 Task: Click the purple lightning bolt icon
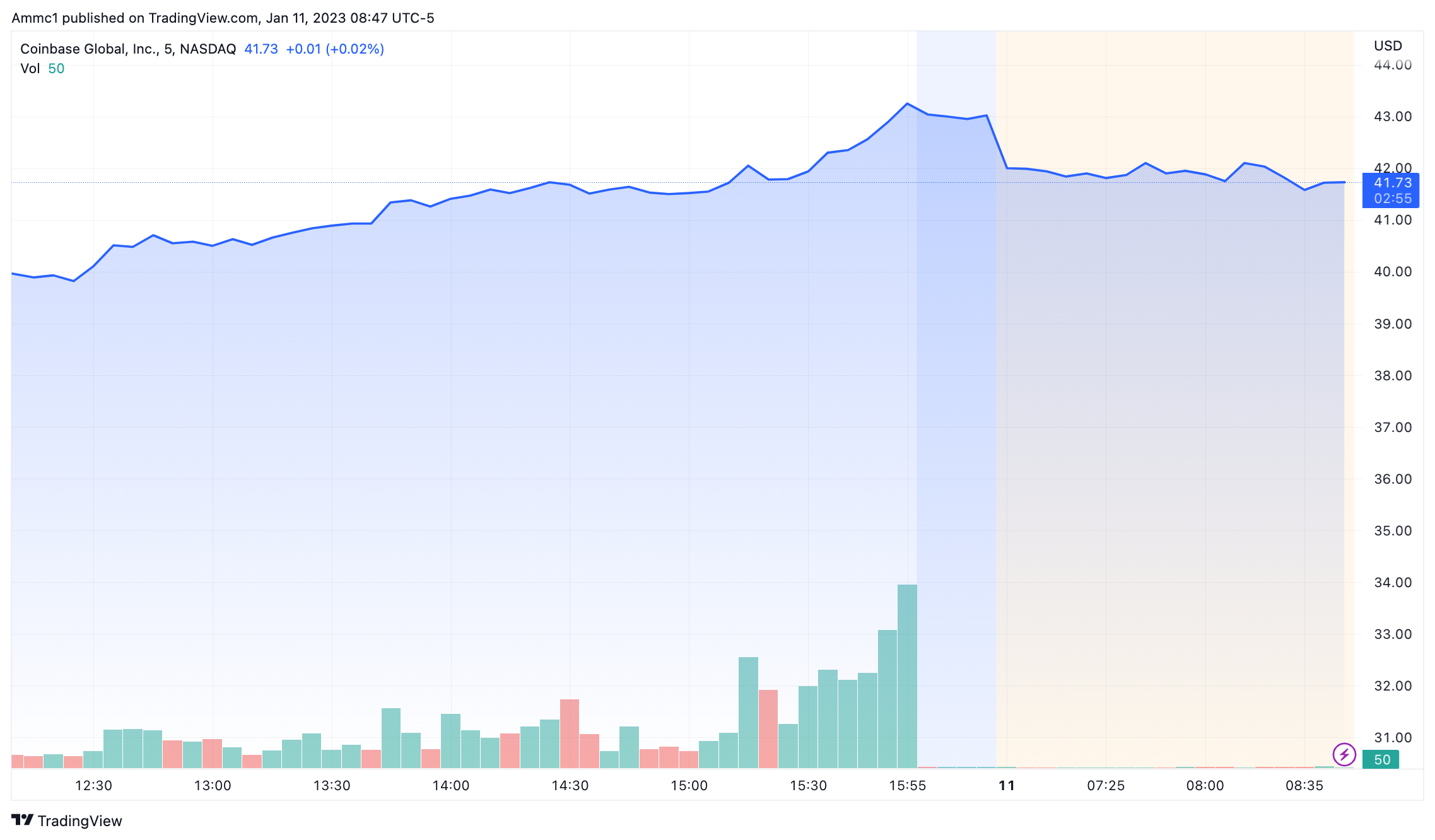click(1344, 754)
